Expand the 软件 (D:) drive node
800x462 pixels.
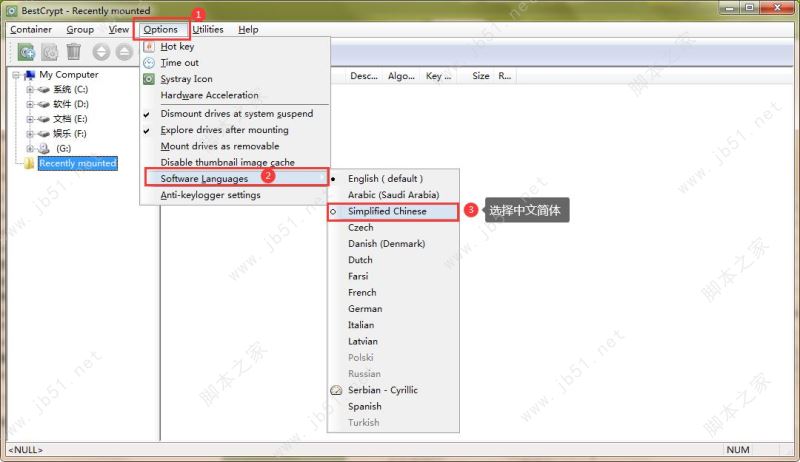pos(30,105)
